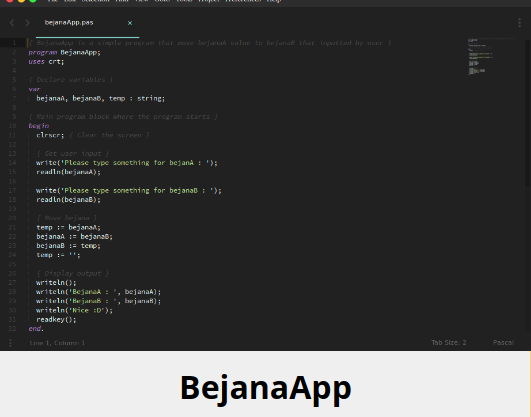Click the 'uses crt;' line
The width and height of the screenshot is (531, 417).
46,62
